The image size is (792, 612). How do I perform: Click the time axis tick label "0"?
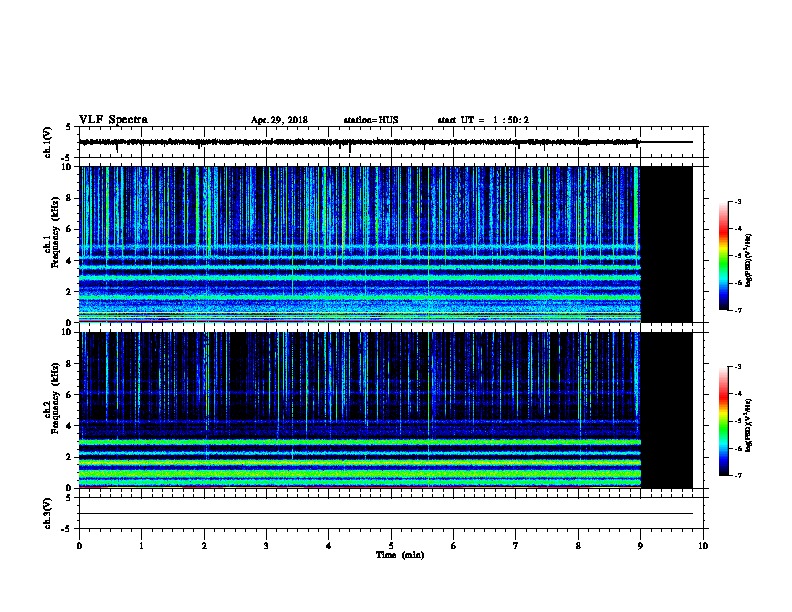79,545
